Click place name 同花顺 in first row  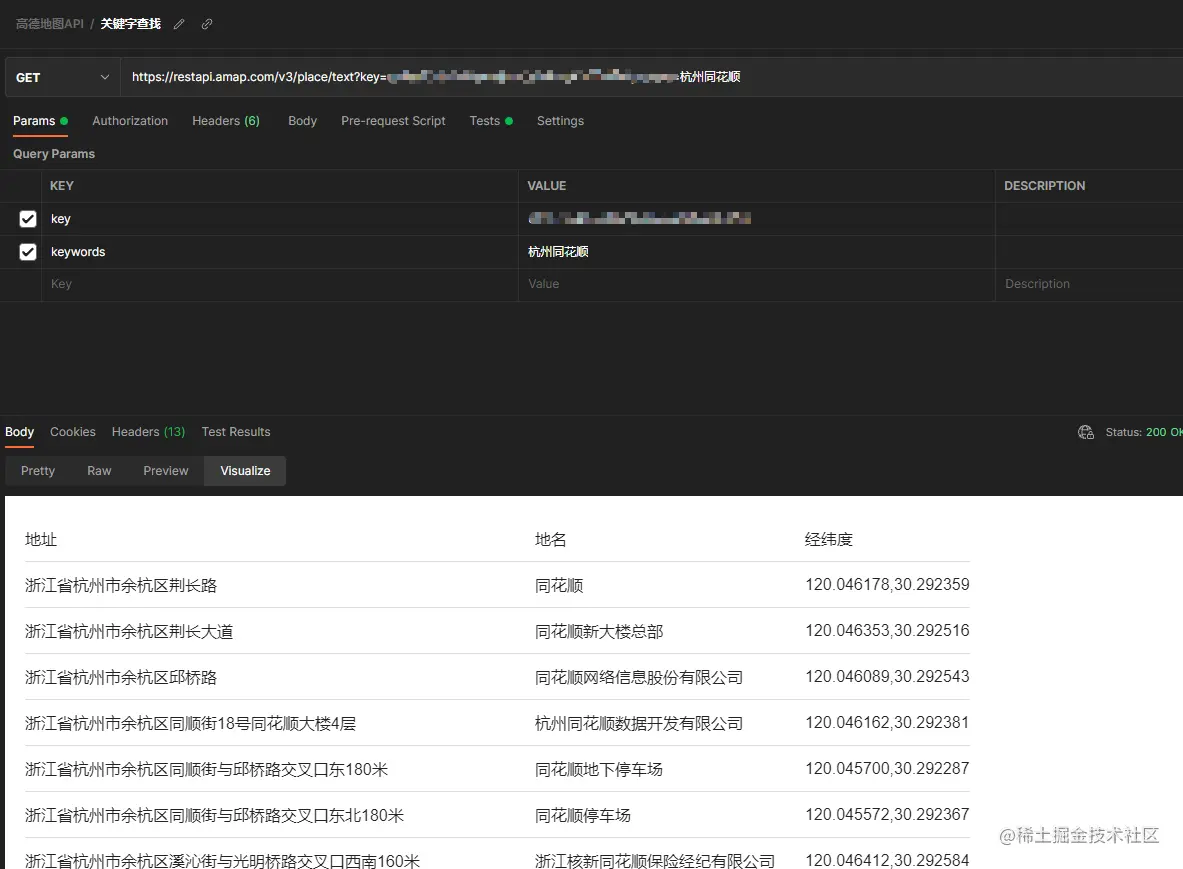coord(559,585)
